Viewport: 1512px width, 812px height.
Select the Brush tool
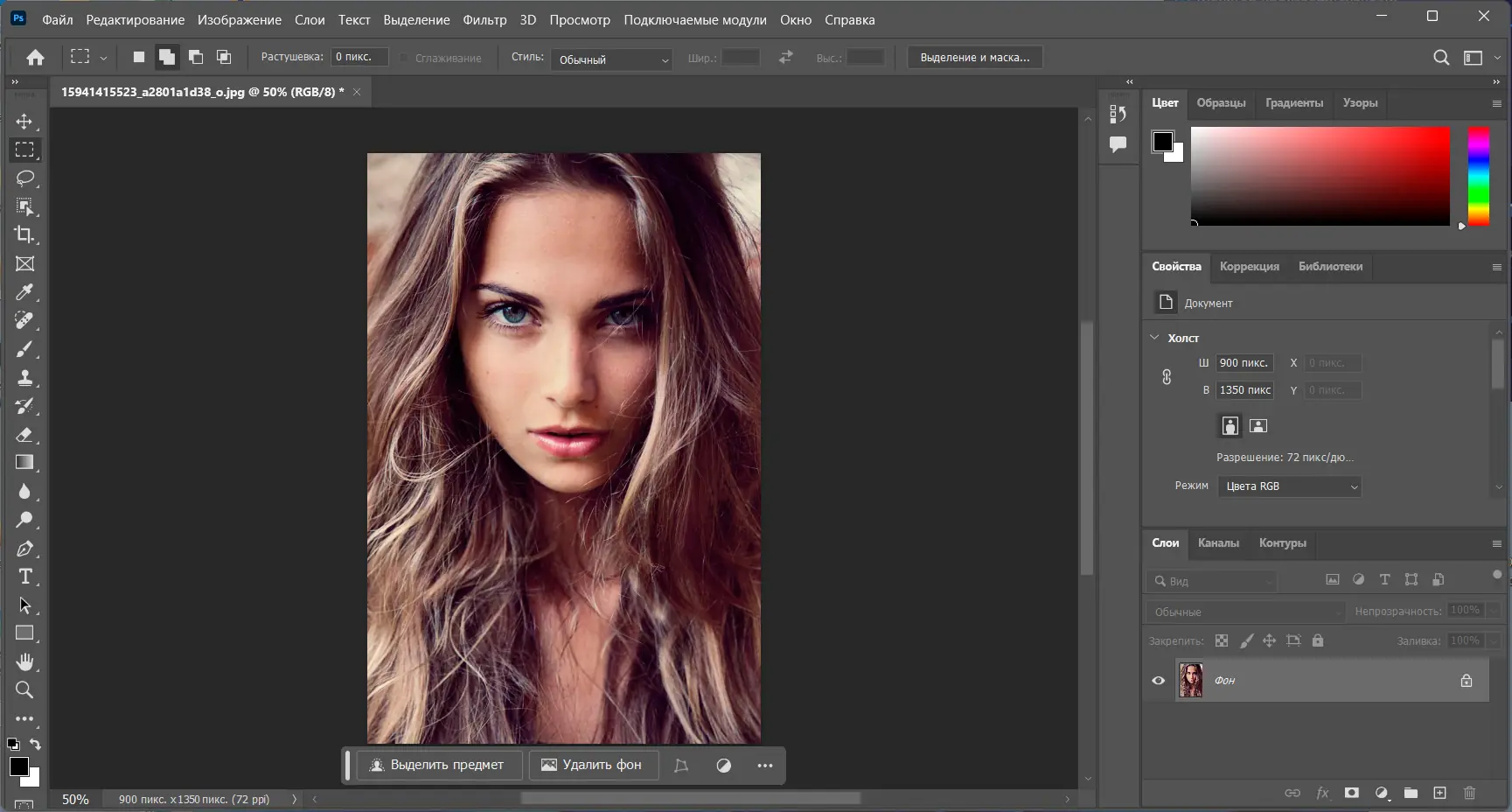click(24, 349)
